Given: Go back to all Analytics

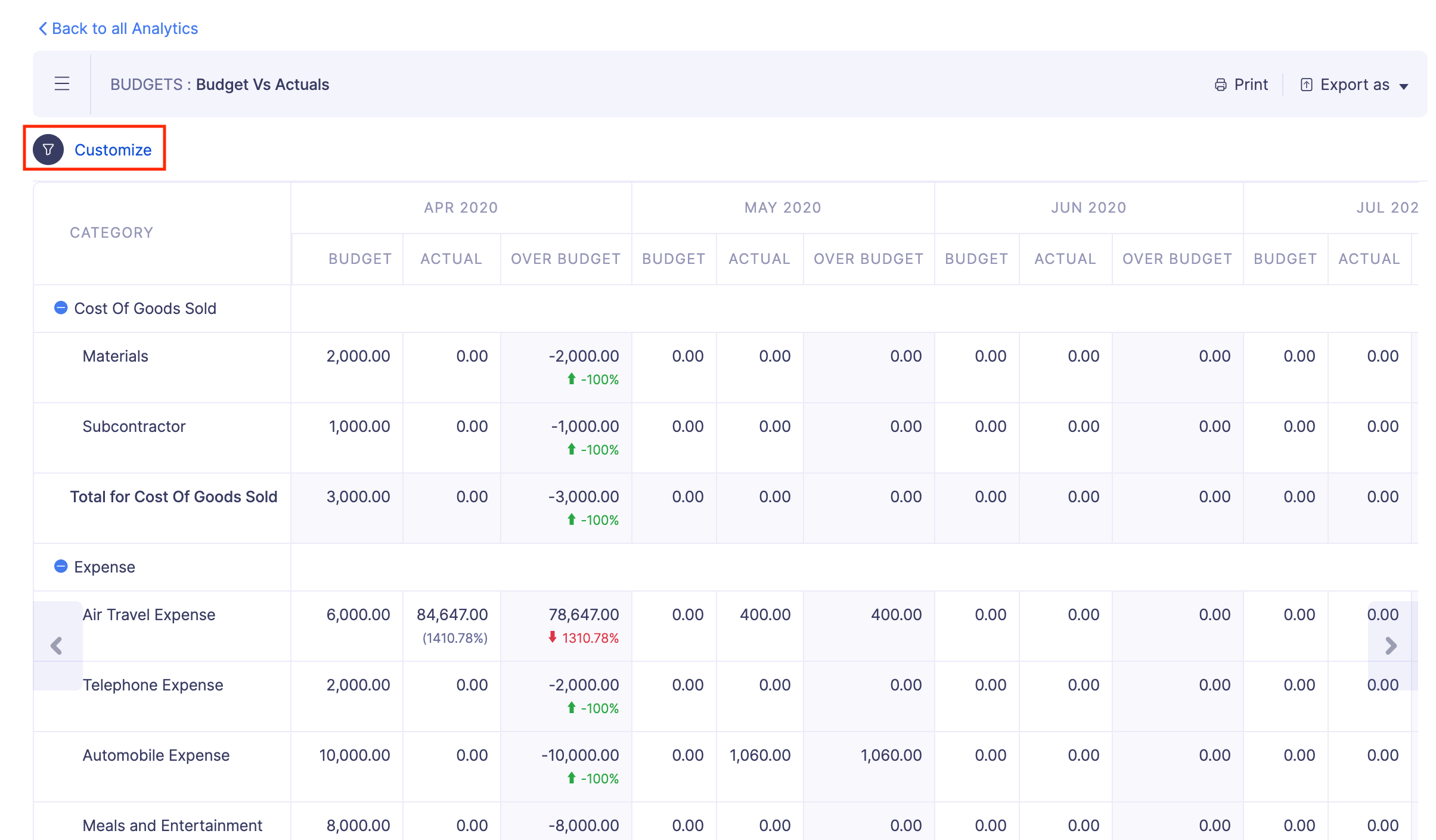Looking at the screenshot, I should click(x=125, y=29).
